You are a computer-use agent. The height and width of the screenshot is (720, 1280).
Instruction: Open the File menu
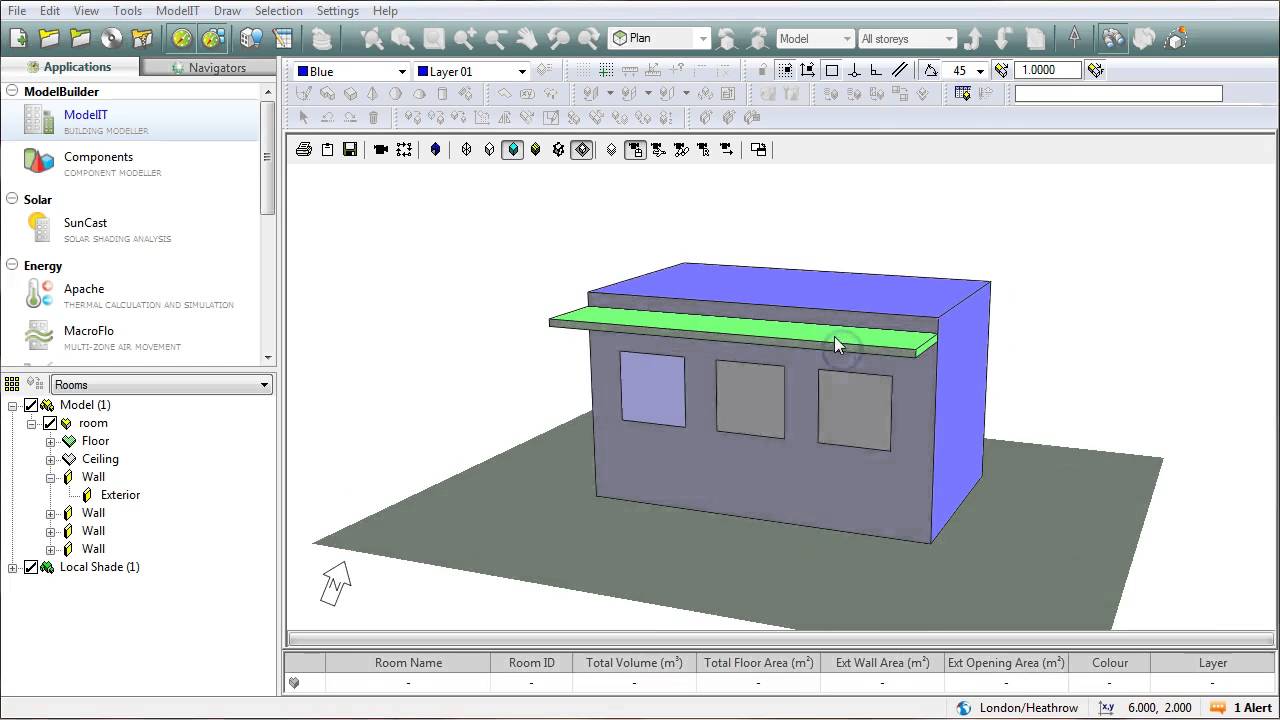(17, 10)
